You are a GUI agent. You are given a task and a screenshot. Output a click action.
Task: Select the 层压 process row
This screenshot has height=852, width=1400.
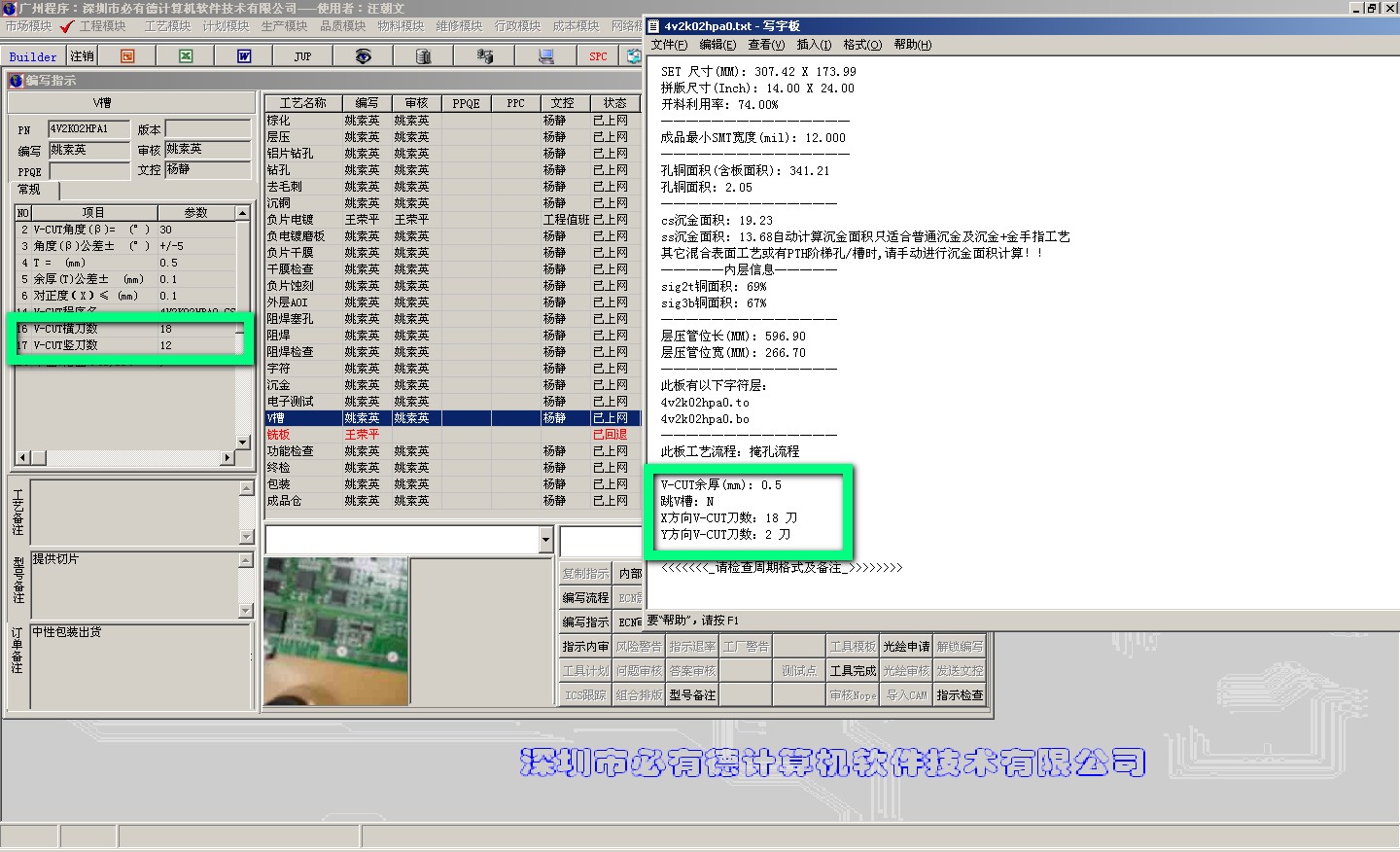pyautogui.click(x=453, y=137)
